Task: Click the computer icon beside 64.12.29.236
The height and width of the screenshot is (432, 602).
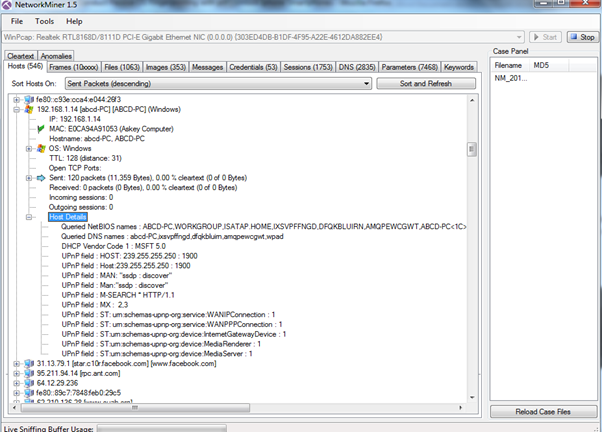Action: 29,383
